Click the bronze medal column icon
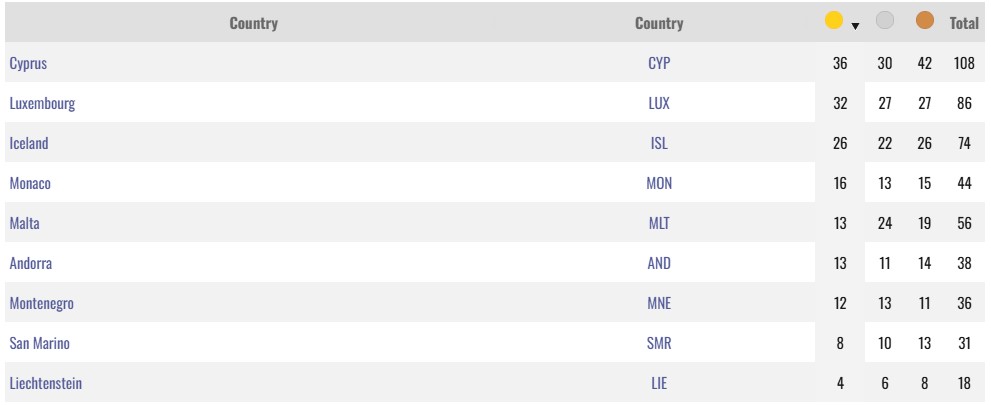The image size is (991, 405). coord(925,21)
